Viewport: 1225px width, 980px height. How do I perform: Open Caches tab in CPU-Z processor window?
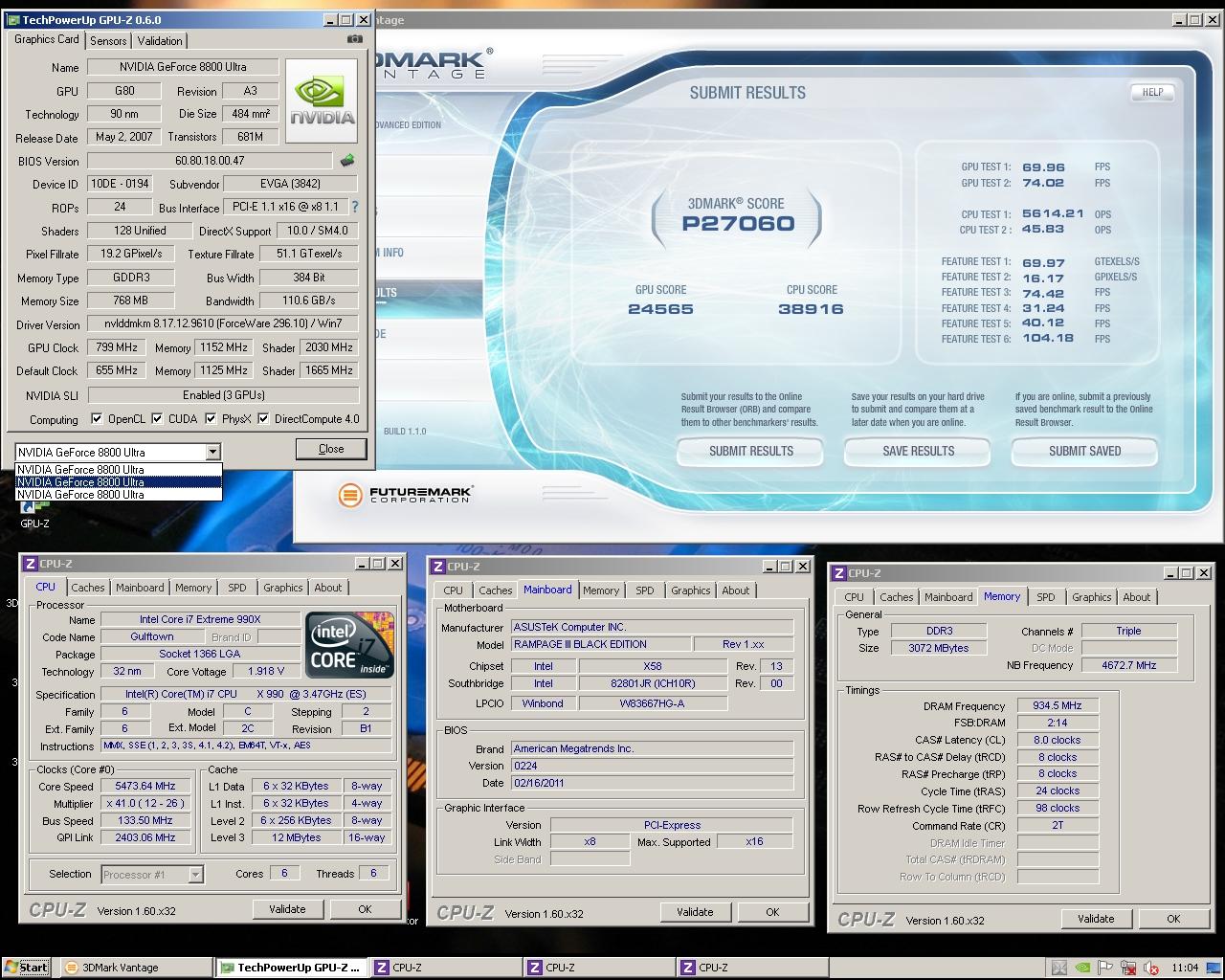[x=88, y=588]
